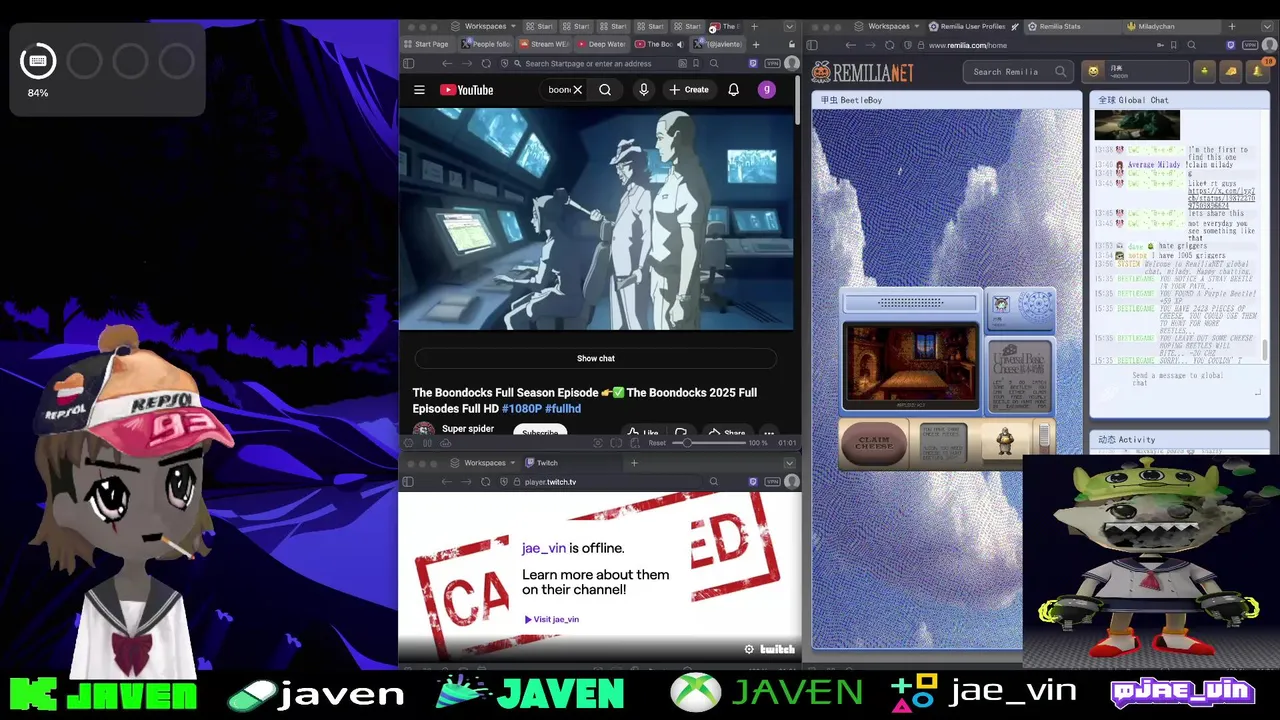The image size is (1280, 720).
Task: Toggle sidebar panel in Remilia browser window
Action: (x=812, y=45)
